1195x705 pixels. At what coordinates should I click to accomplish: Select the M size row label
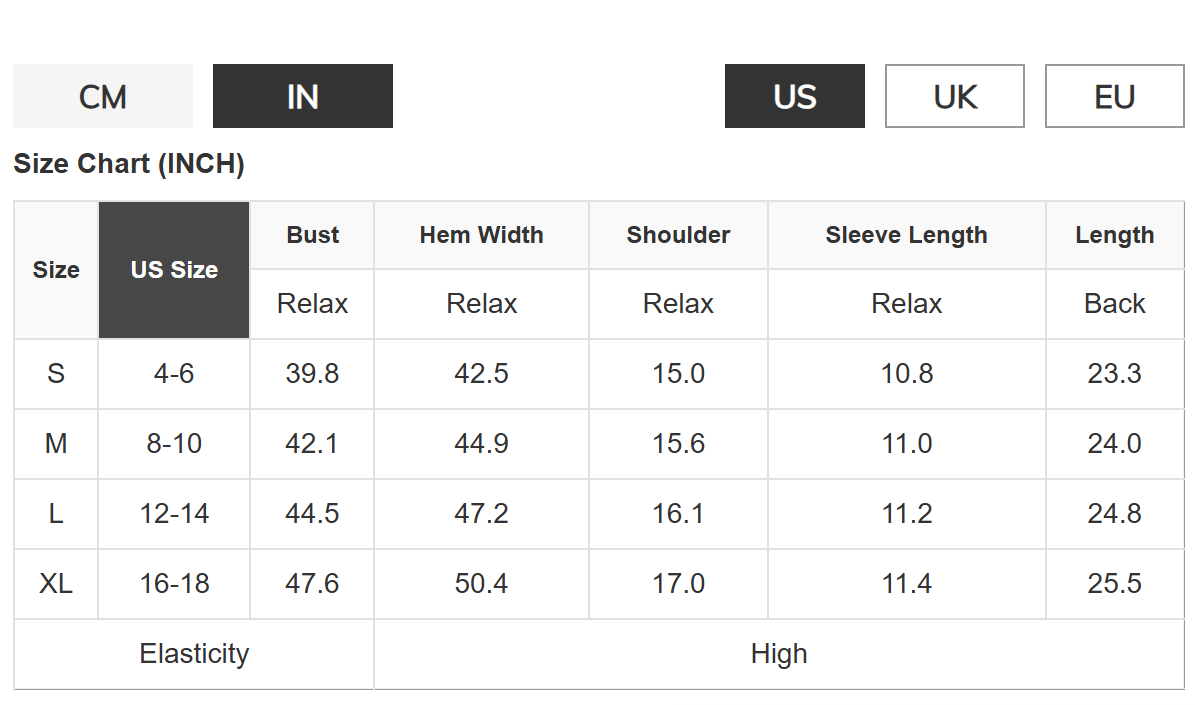tap(56, 444)
